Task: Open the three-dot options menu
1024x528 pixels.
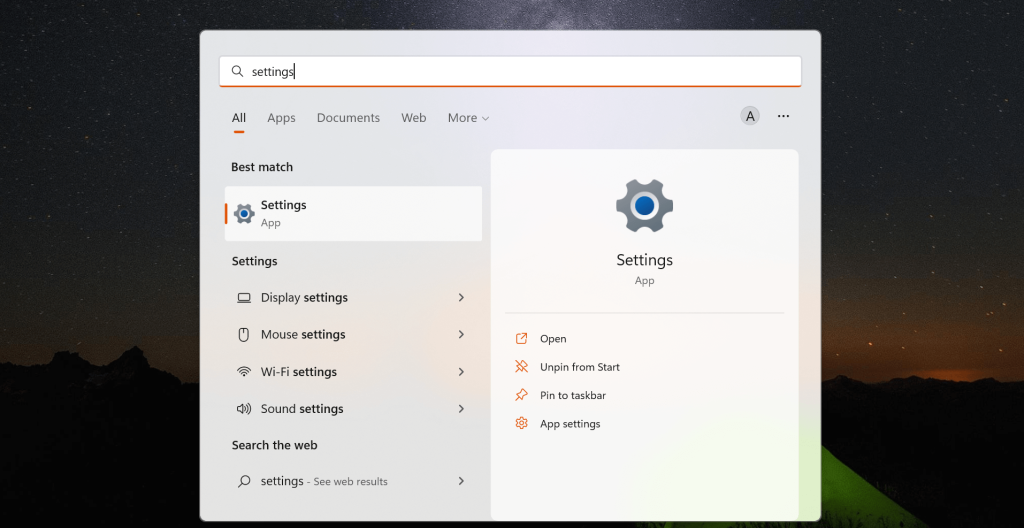Action: 784,116
